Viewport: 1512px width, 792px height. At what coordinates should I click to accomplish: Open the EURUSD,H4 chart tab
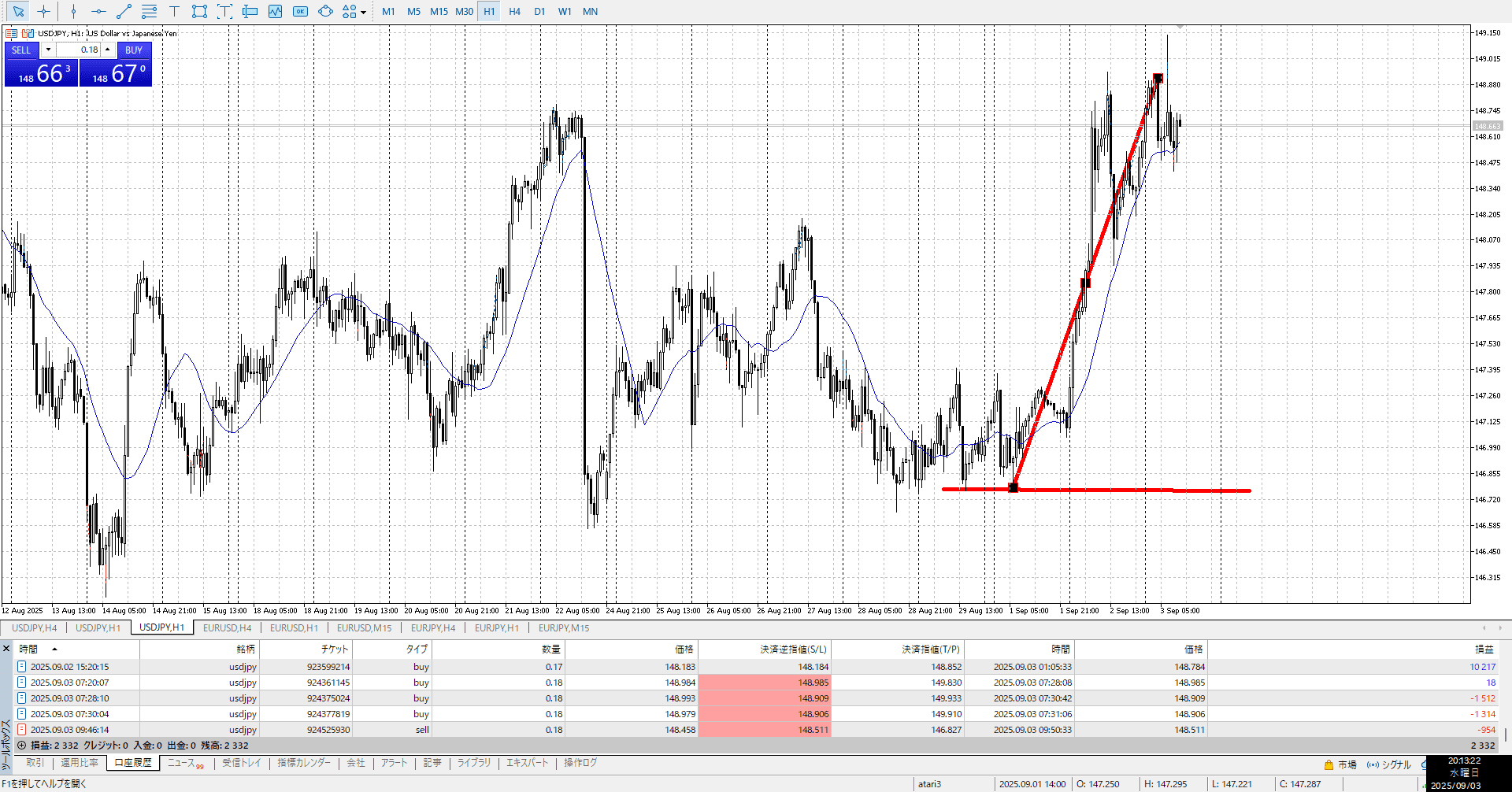pos(227,627)
